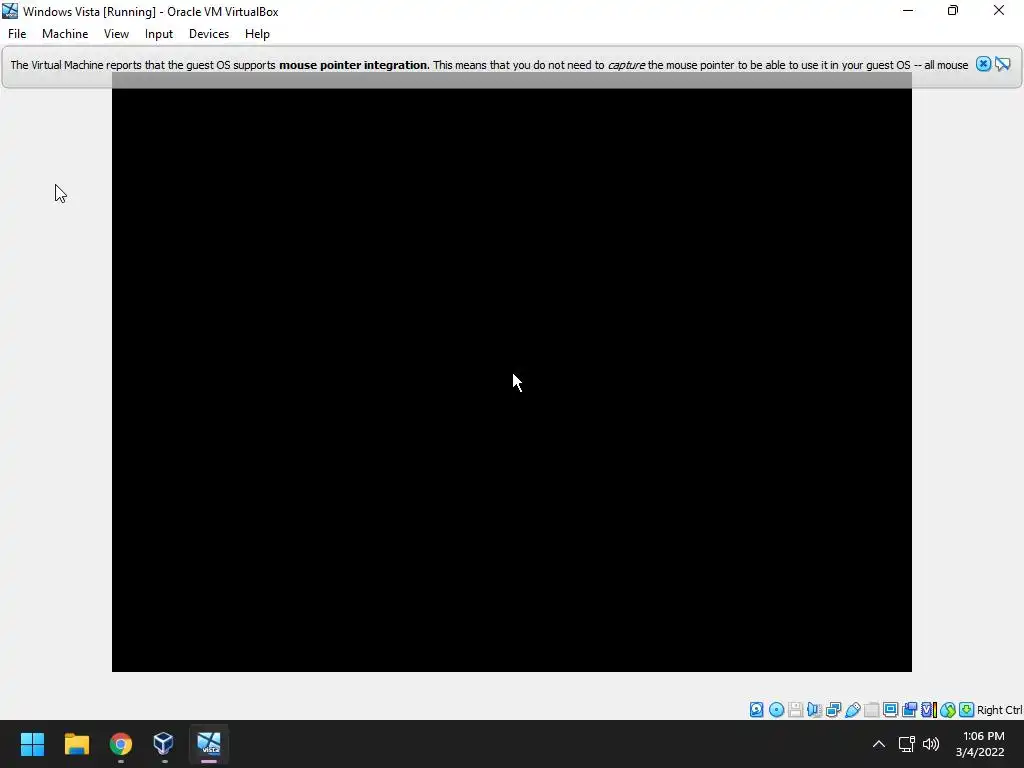Open File Explorer from taskbar
Image resolution: width=1024 pixels, height=768 pixels.
tap(76, 744)
